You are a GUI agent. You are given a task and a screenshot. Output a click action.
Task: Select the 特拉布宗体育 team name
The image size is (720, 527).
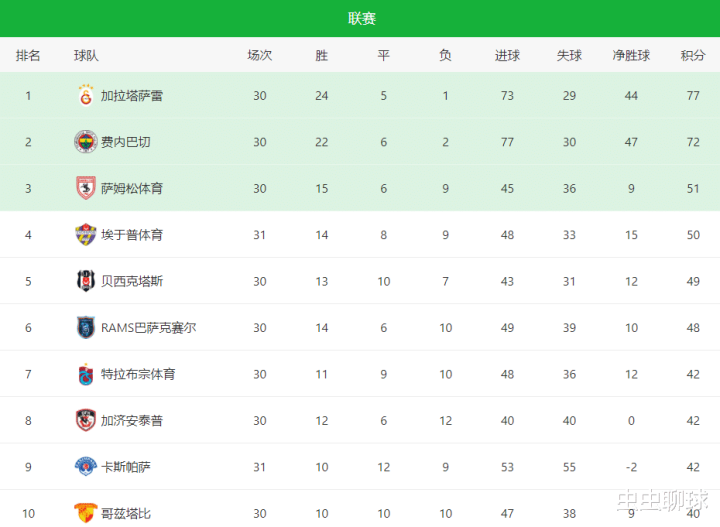click(138, 375)
